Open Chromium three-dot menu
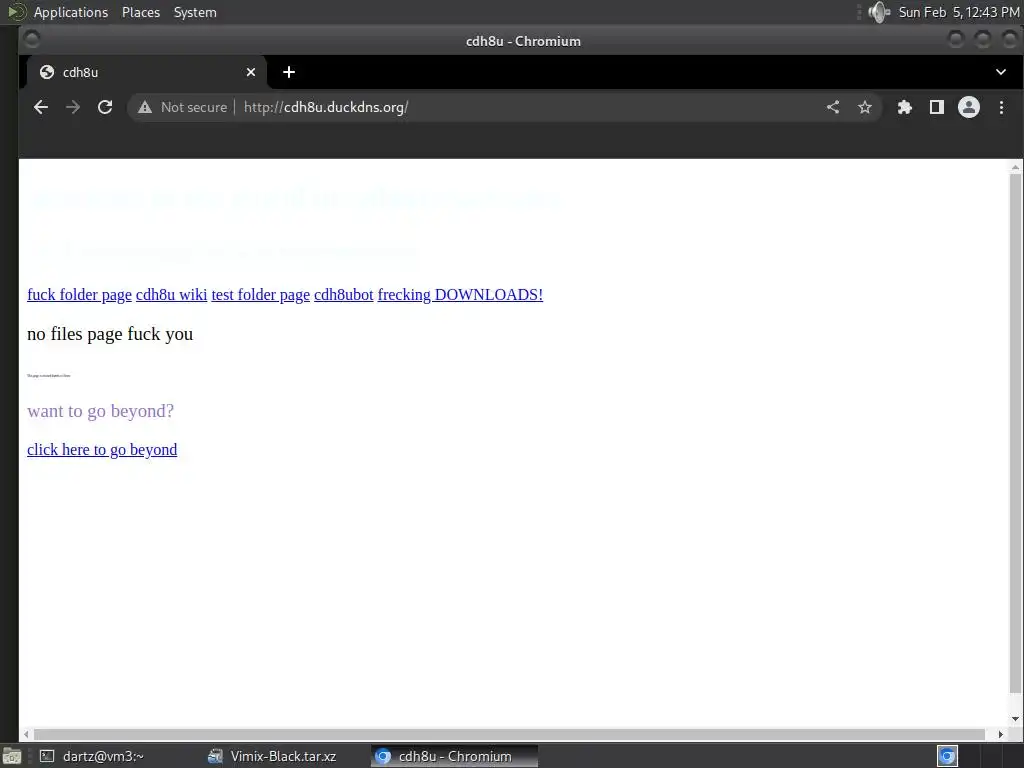Viewport: 1024px width, 768px height. point(1001,107)
